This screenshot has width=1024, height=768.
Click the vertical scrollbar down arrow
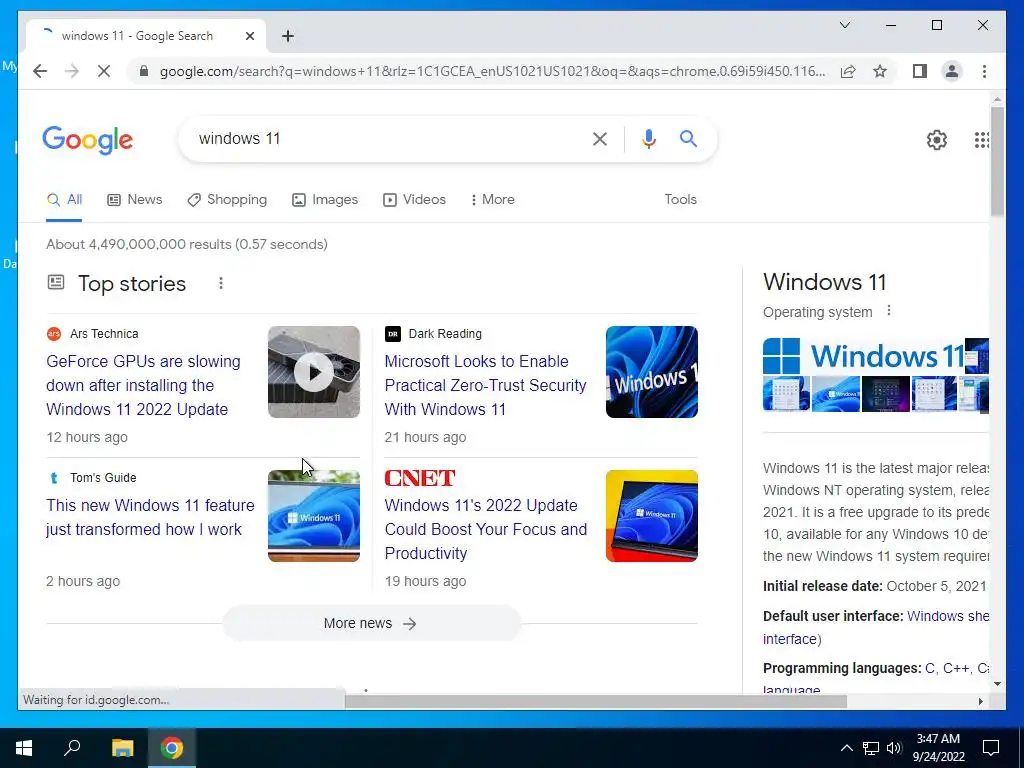(x=997, y=684)
